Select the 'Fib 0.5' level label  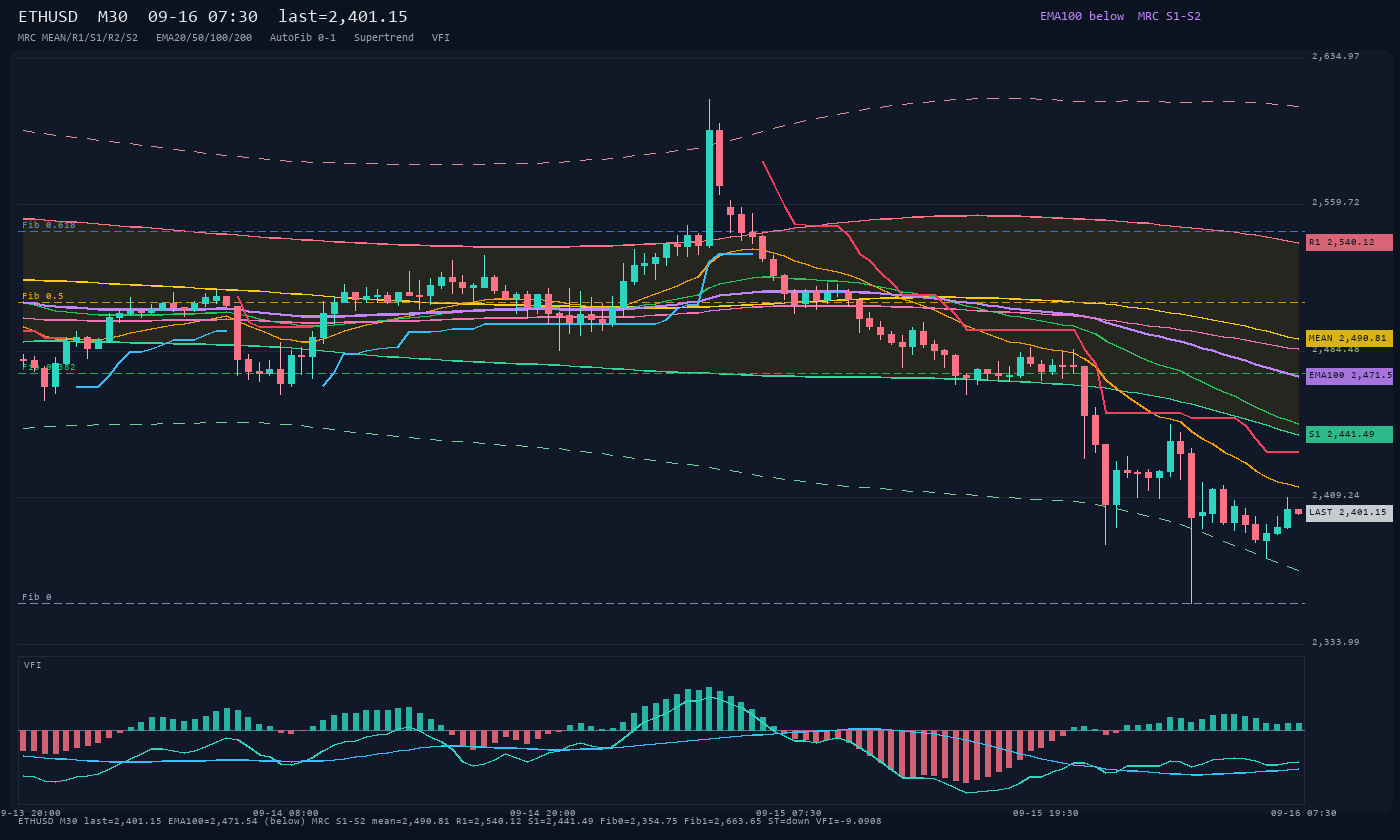point(43,296)
